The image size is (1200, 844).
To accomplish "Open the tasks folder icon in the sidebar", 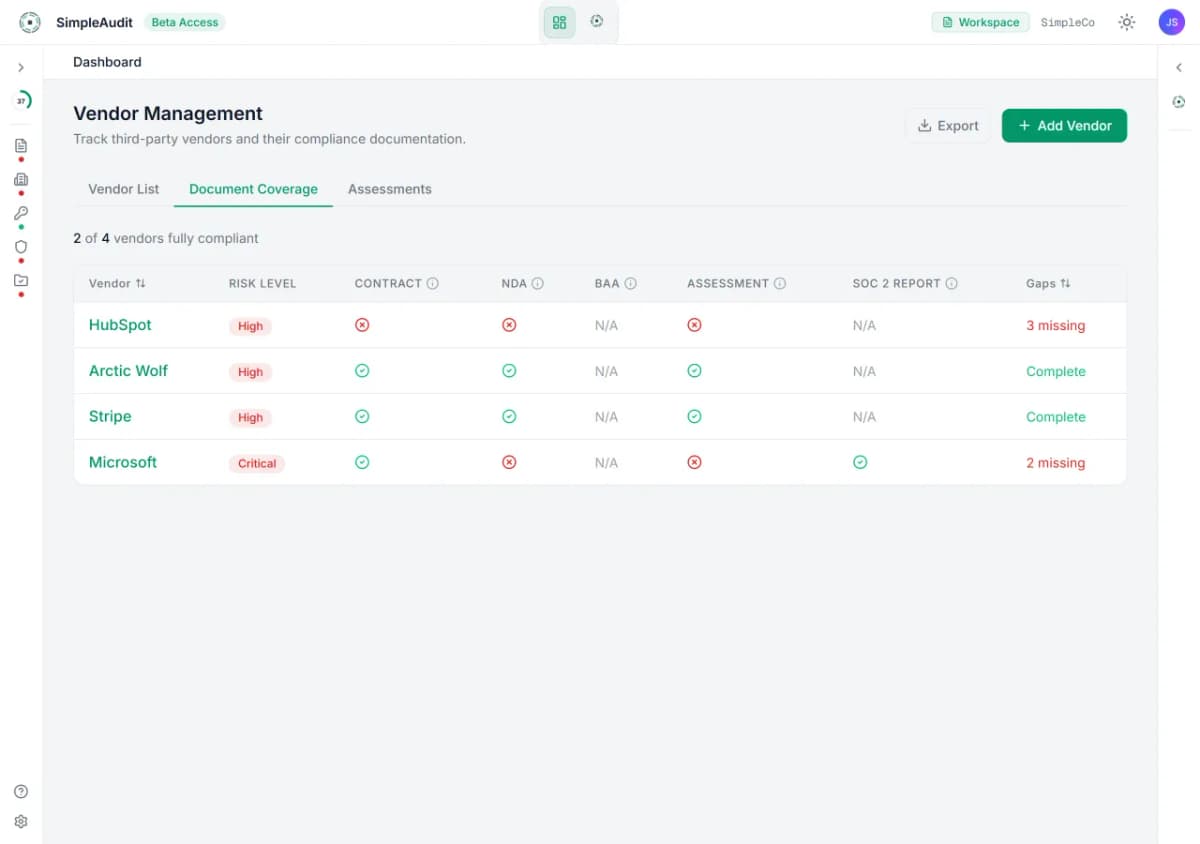I will click(x=21, y=281).
